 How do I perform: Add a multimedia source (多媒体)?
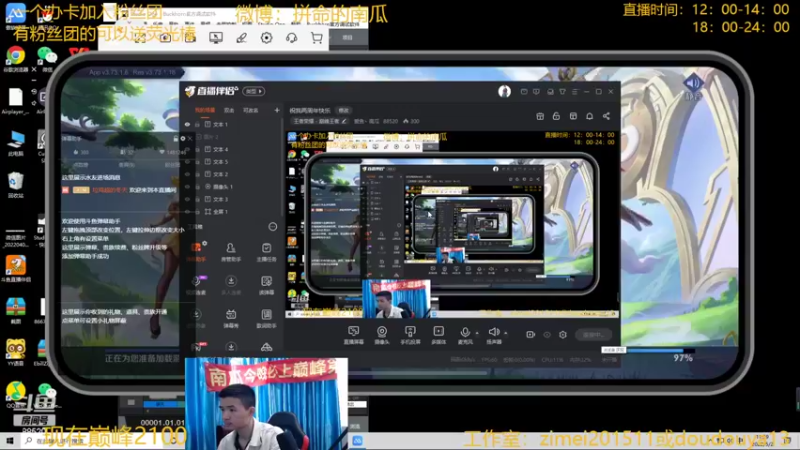click(x=438, y=335)
